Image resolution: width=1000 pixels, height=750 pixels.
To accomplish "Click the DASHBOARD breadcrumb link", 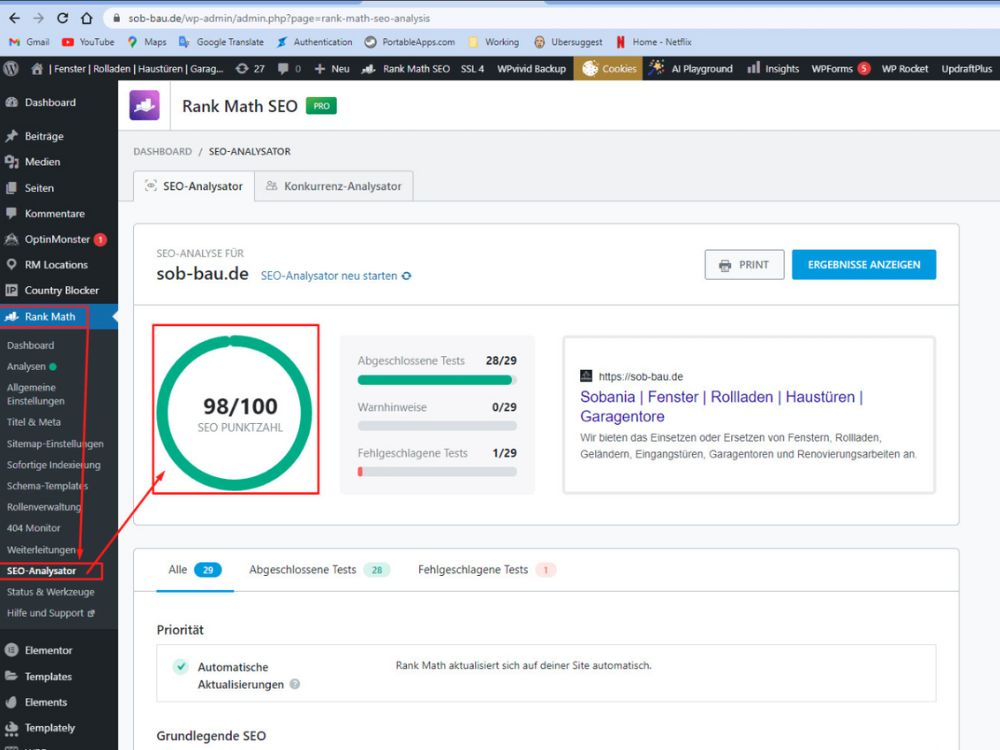I will point(162,151).
